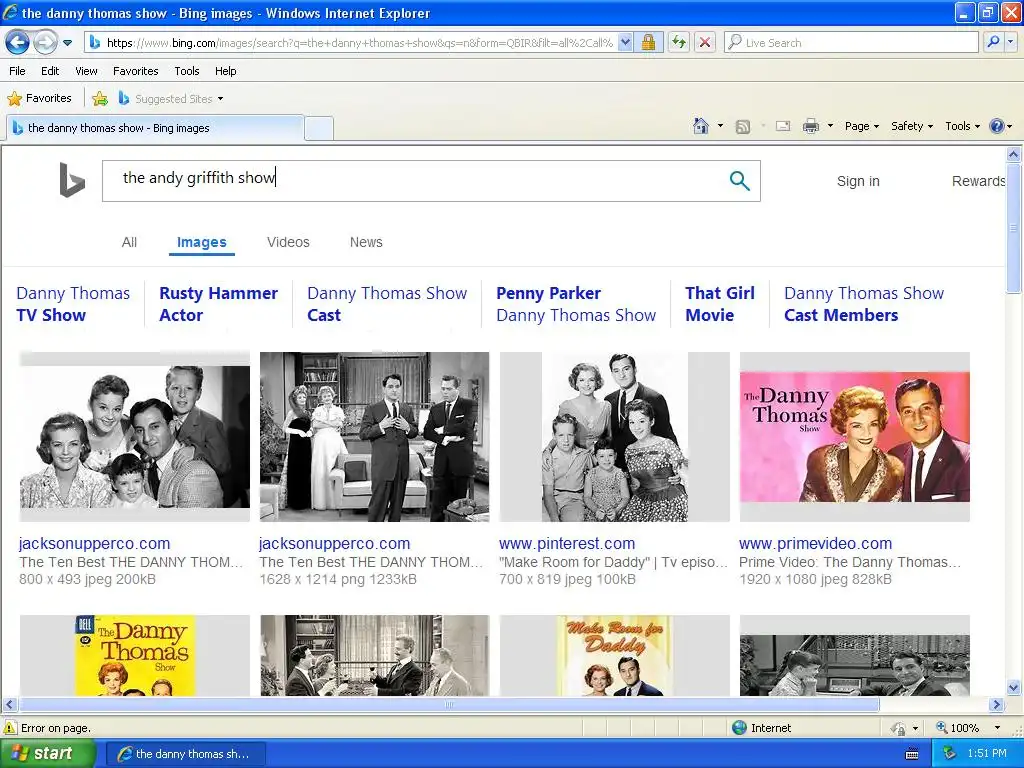
Task: Open the living room scene thumbnail 1628 x 1214
Action: pyautogui.click(x=374, y=437)
